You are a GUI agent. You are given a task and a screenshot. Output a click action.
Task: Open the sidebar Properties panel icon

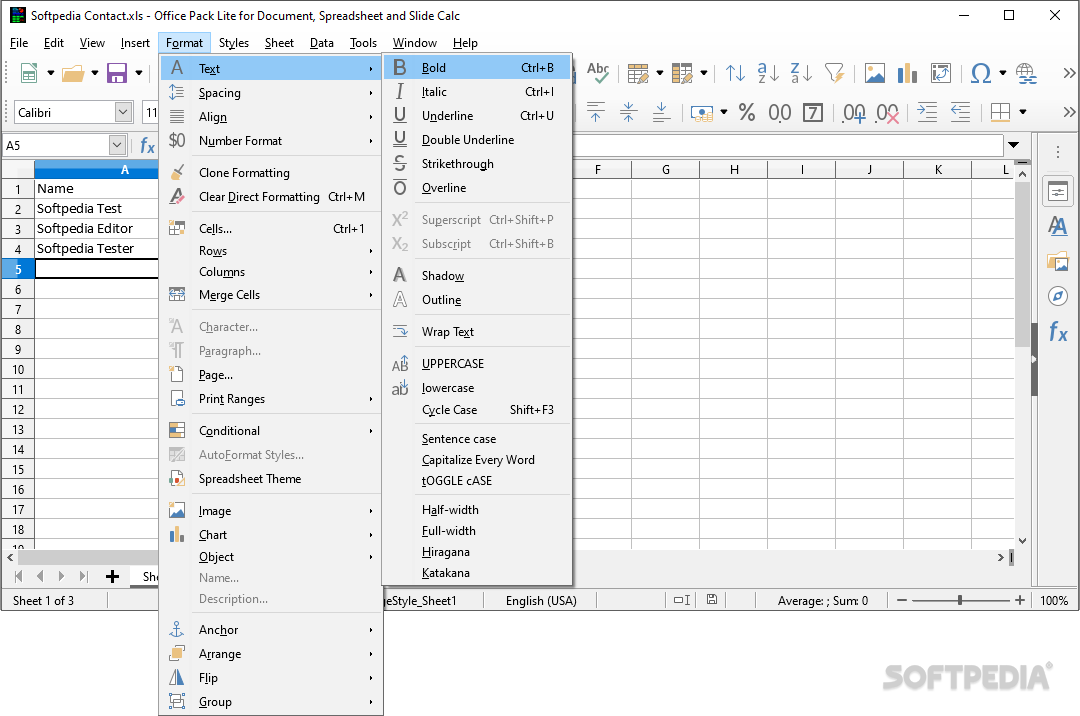(1058, 192)
